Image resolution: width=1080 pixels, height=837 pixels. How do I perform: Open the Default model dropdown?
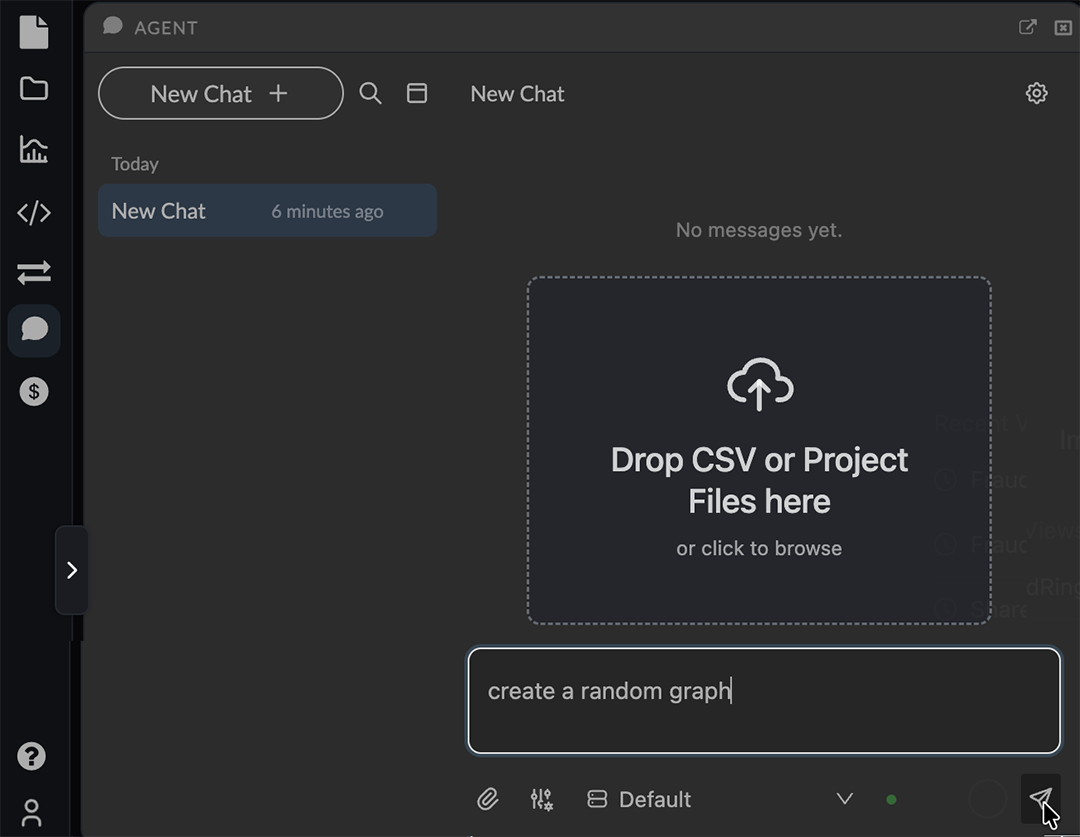pyautogui.click(x=720, y=799)
